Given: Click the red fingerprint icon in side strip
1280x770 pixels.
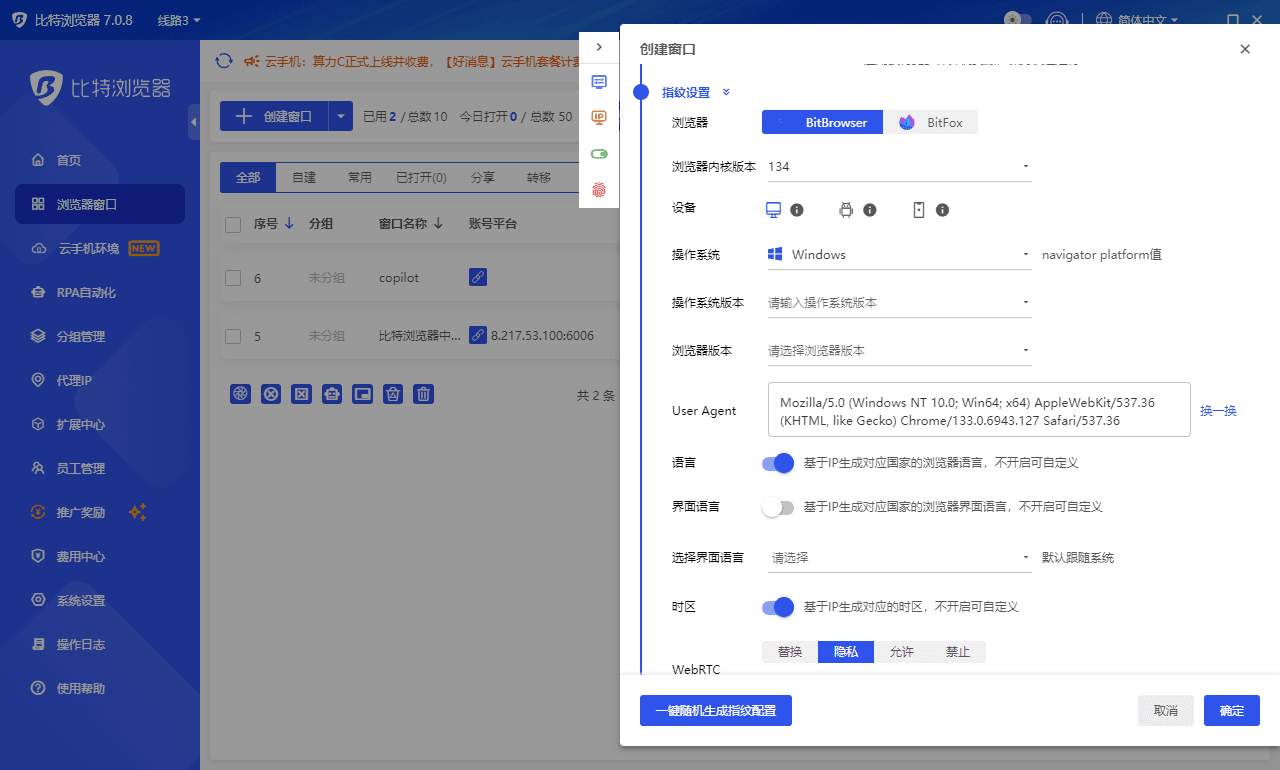Looking at the screenshot, I should coord(599,189).
